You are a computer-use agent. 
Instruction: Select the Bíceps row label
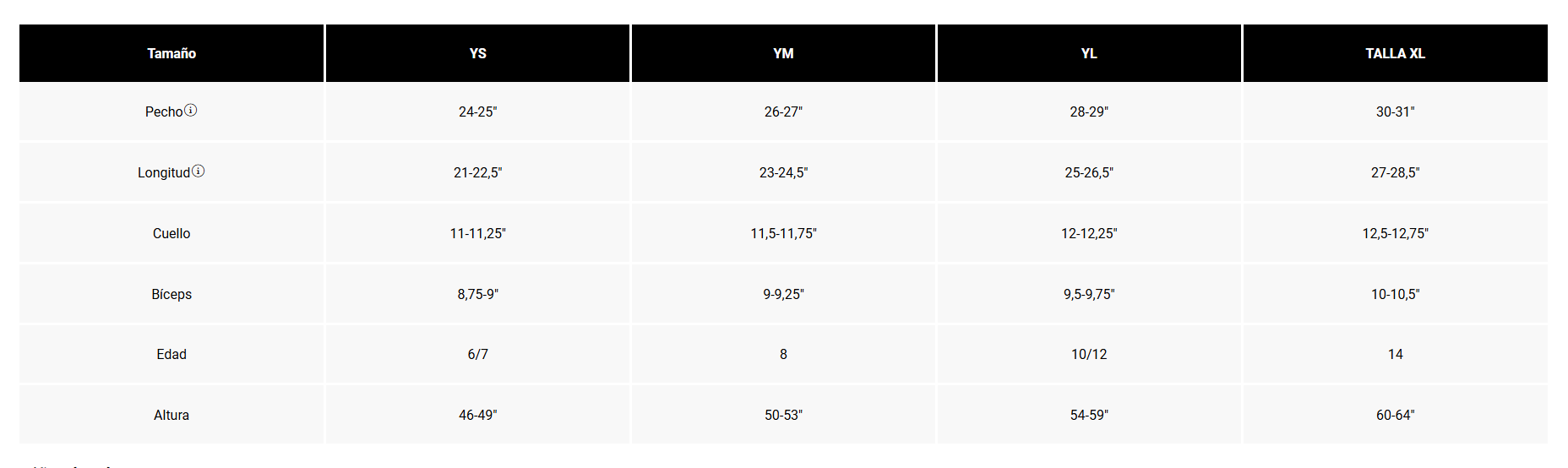pyautogui.click(x=171, y=294)
